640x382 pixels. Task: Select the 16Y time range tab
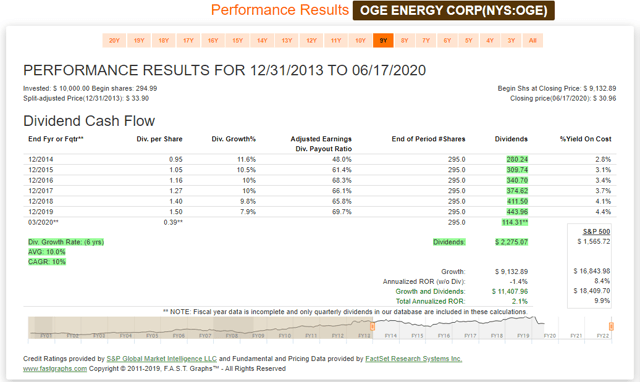click(x=213, y=40)
